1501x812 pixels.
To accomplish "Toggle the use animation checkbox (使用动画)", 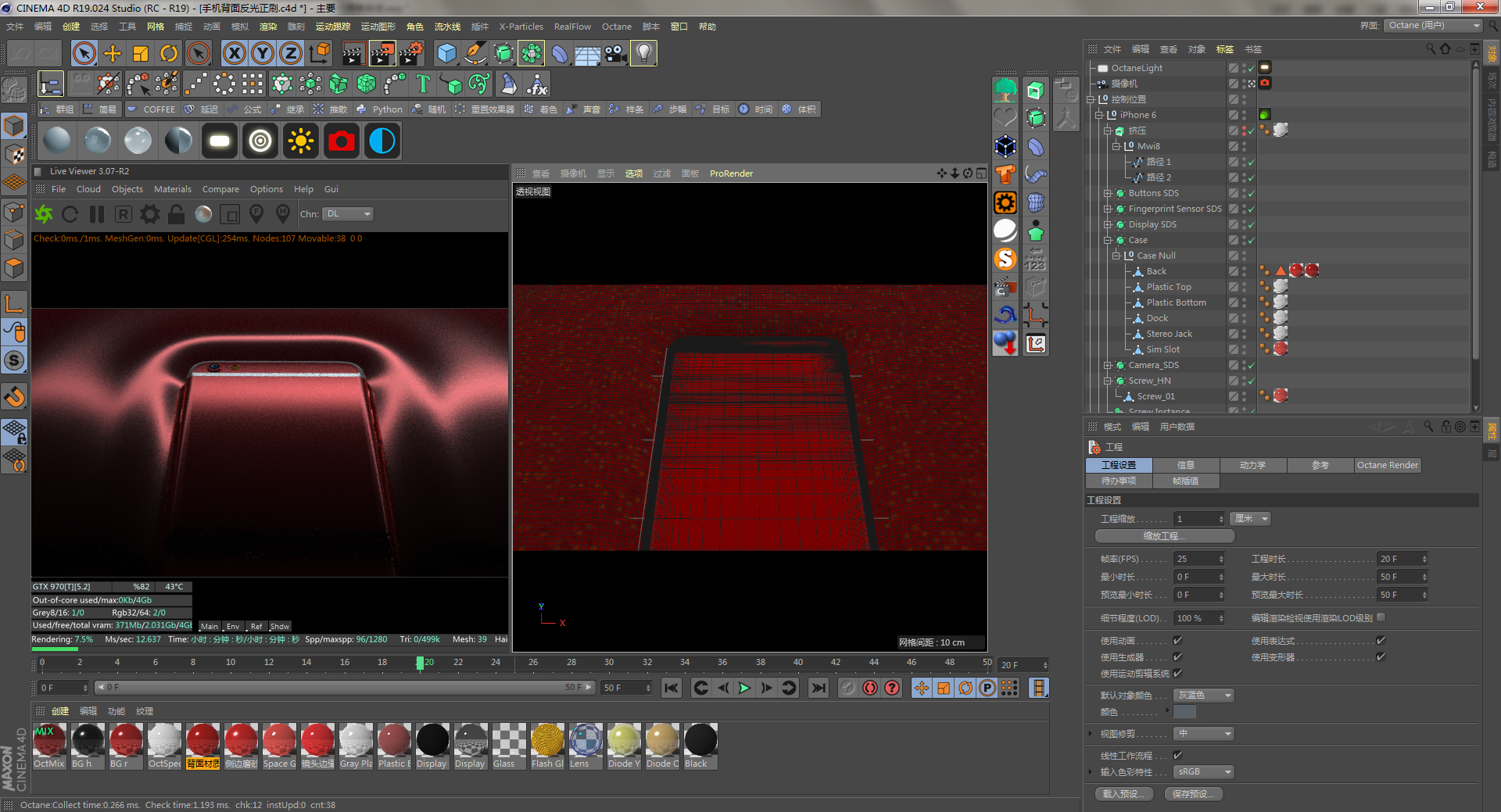I will coord(1178,641).
